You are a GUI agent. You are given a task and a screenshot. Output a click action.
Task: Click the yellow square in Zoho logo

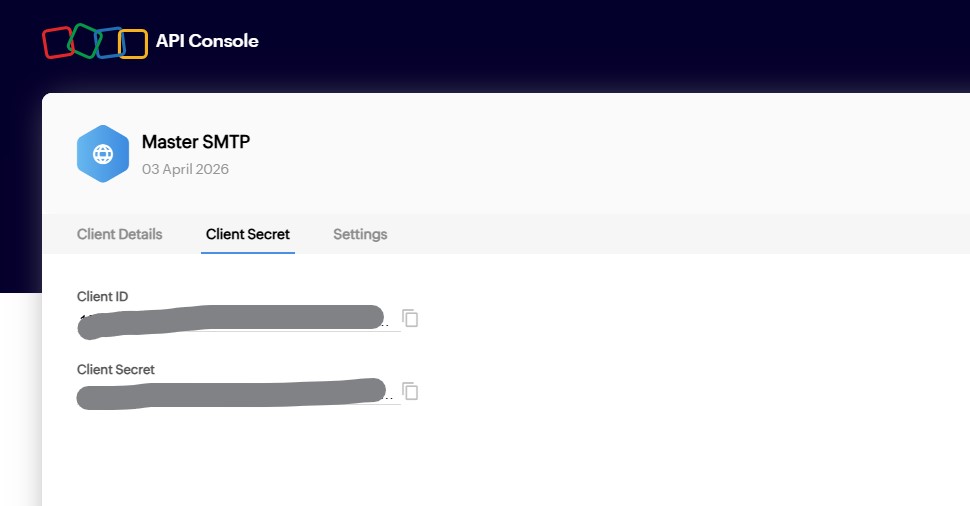(x=133, y=44)
